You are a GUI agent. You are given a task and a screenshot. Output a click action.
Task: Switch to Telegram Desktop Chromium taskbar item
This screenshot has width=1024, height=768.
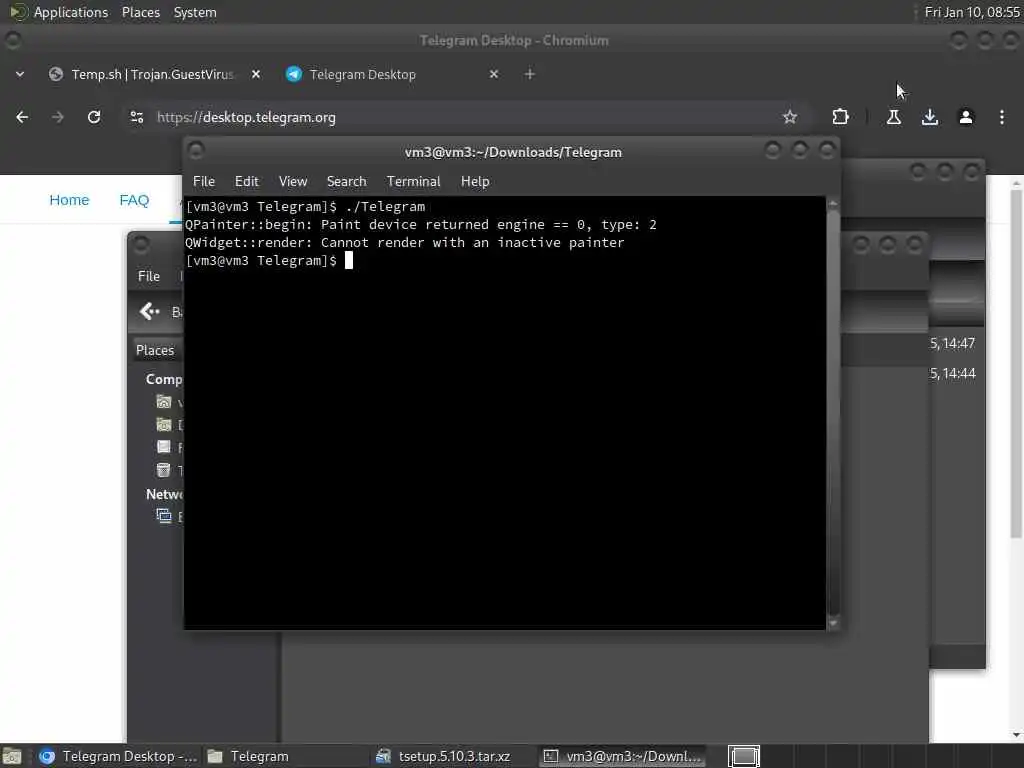coord(118,756)
